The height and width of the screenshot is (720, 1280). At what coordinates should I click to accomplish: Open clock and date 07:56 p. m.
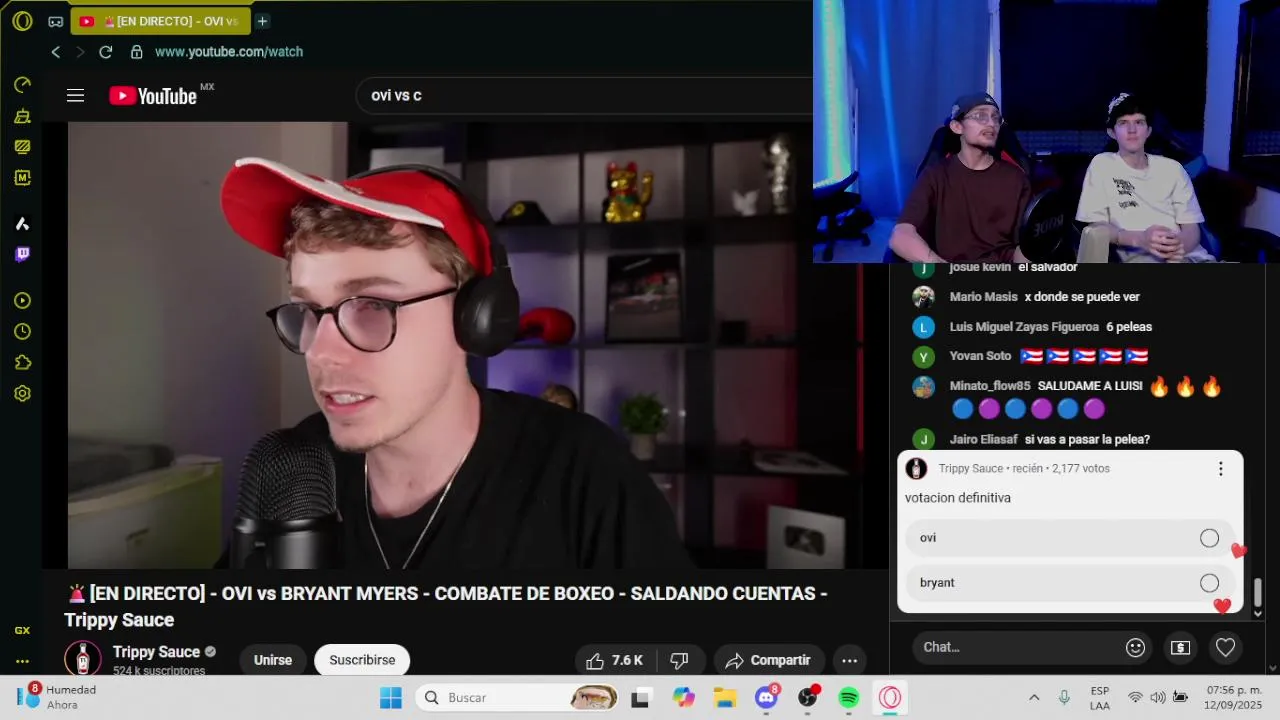point(1234,697)
